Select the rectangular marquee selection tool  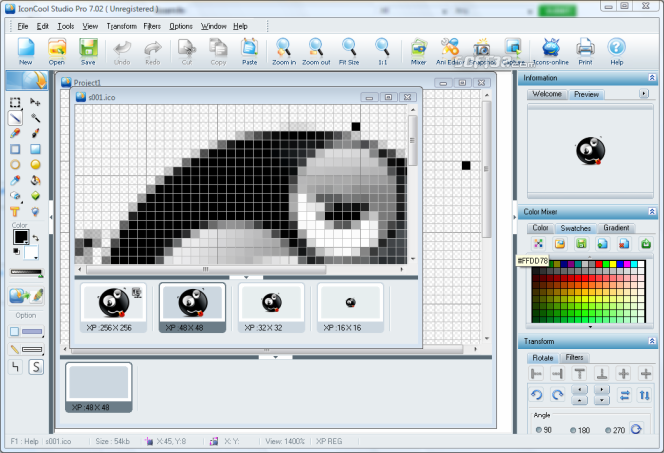(15, 102)
